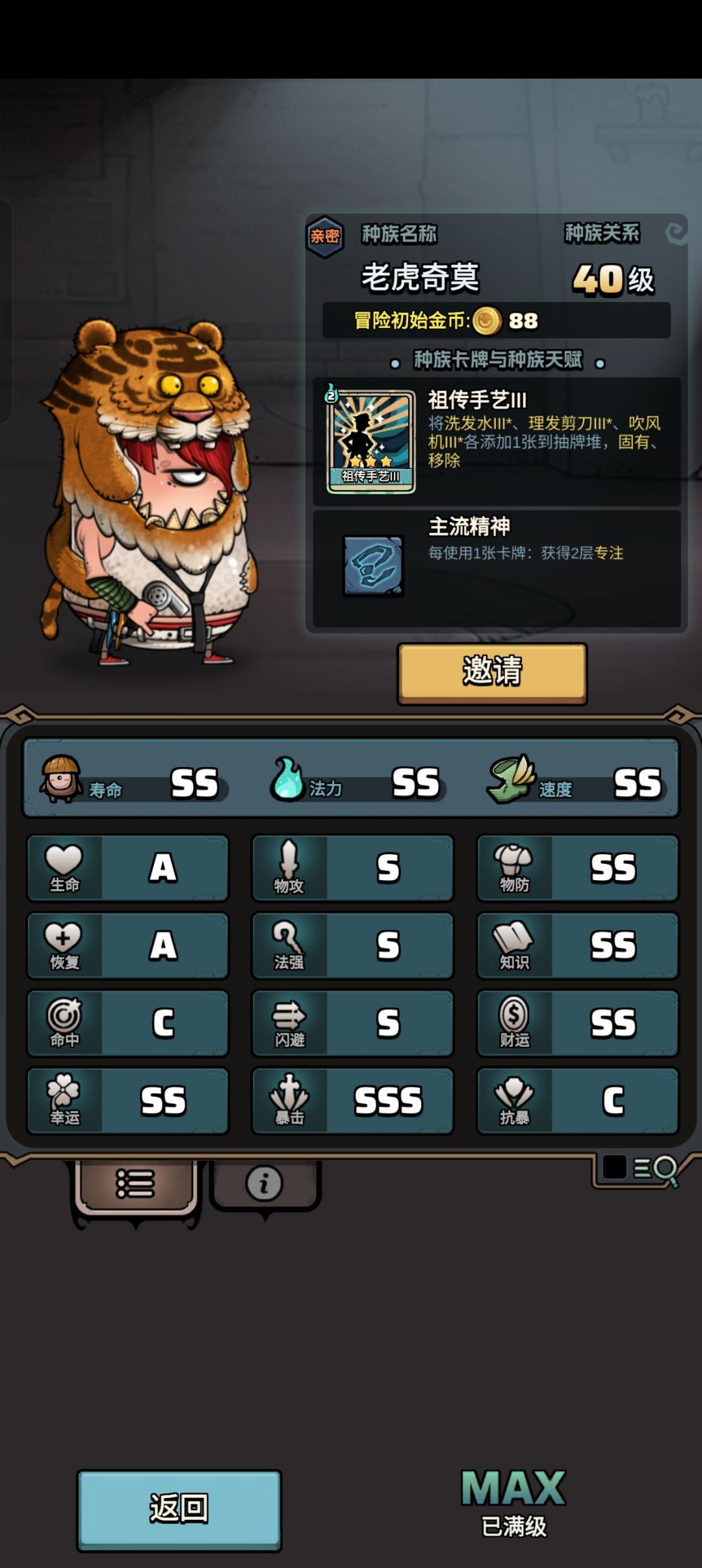The image size is (702, 1568).
Task: Select the 财运 fortune coin stat tile
Action: point(578,1023)
